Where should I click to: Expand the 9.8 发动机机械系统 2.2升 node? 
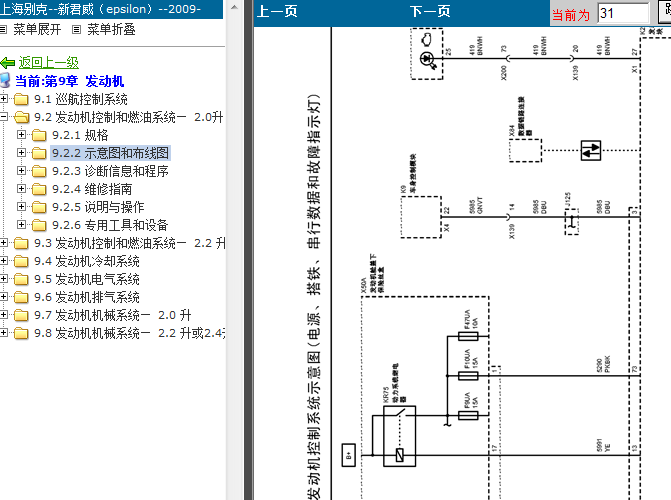(x=3, y=333)
